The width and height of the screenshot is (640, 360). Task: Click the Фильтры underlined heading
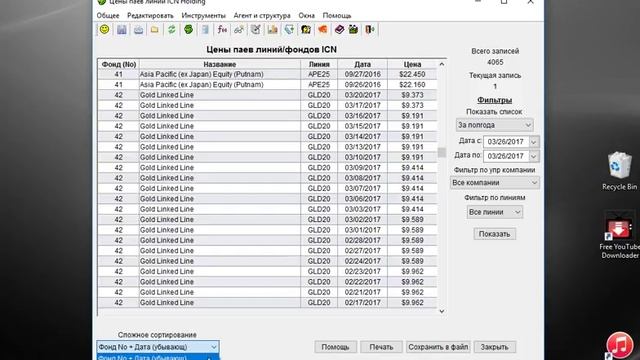pos(494,100)
